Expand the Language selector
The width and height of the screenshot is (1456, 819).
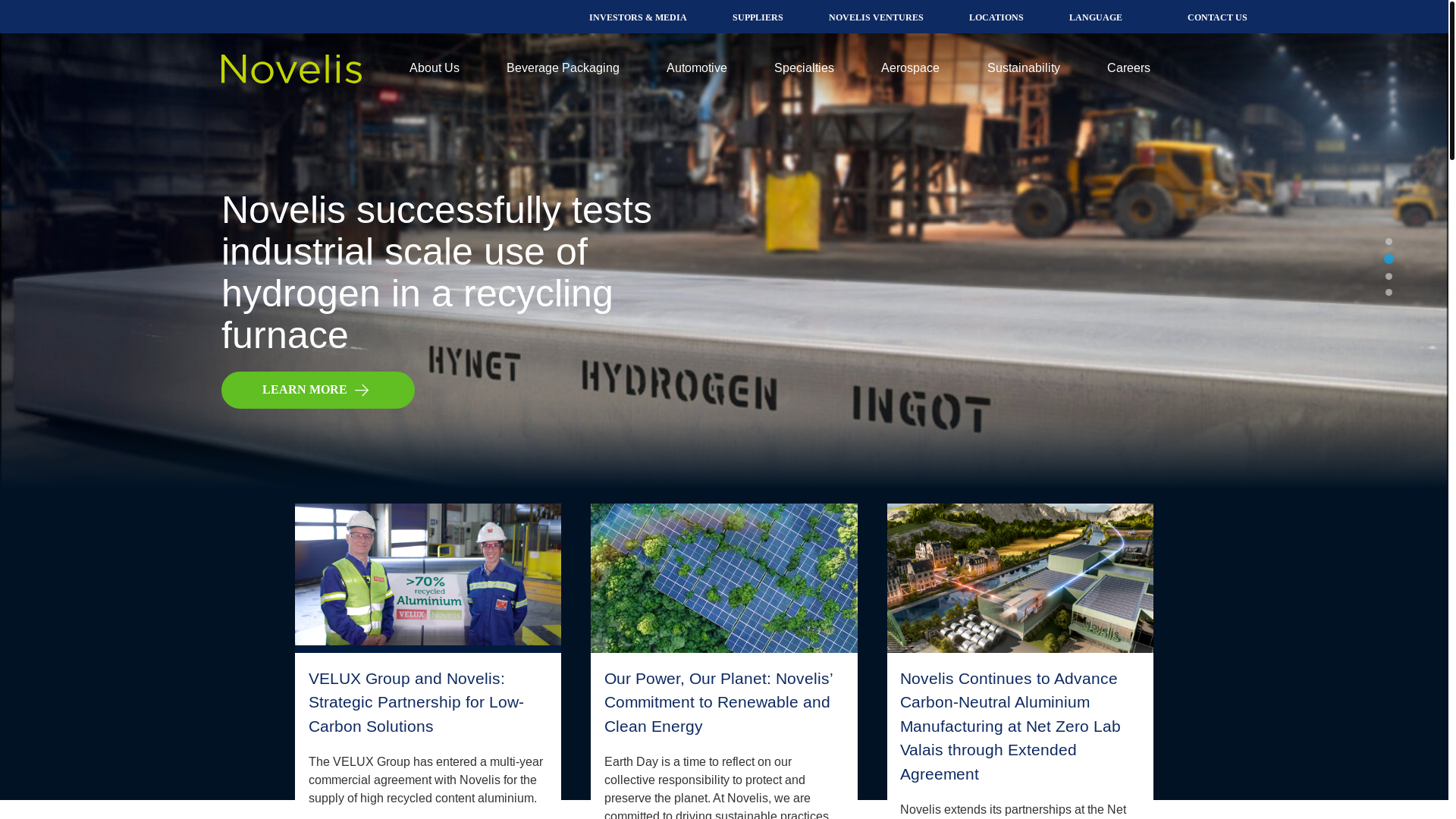(x=1096, y=17)
